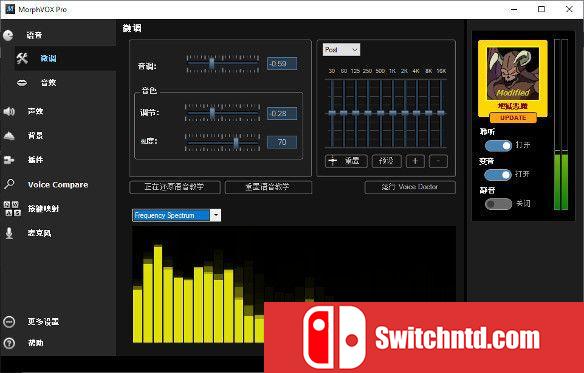Open the 插件 plug-ins icon
The image size is (584, 373).
tap(9, 160)
